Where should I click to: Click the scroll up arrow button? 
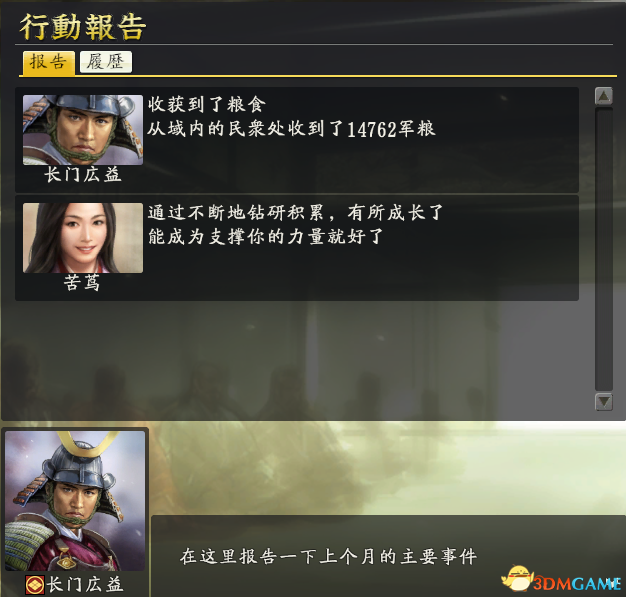click(x=604, y=96)
